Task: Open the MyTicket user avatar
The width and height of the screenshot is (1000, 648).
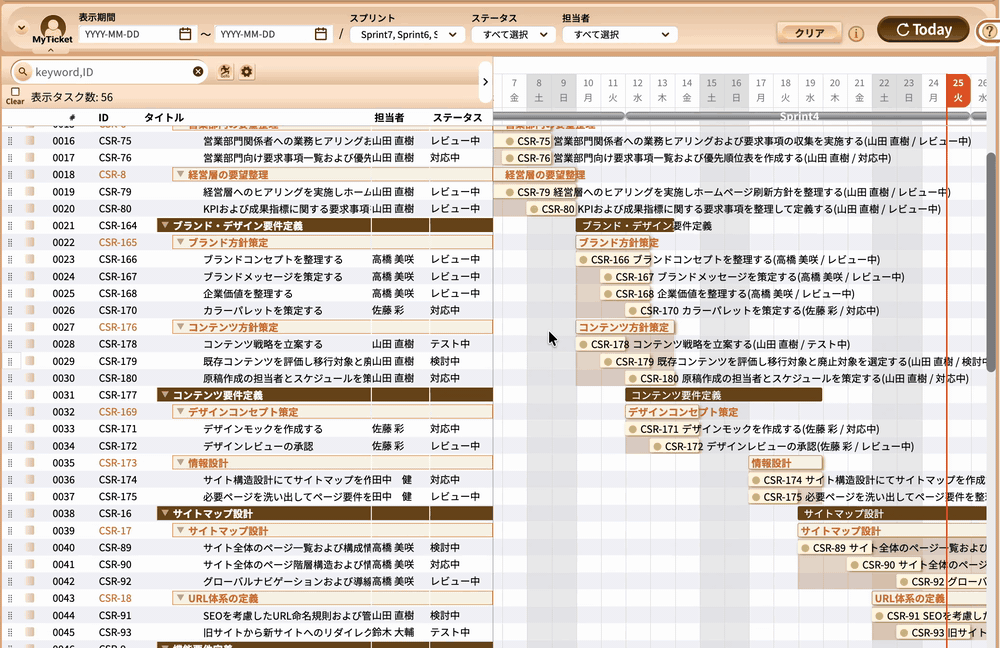Action: 52,27
